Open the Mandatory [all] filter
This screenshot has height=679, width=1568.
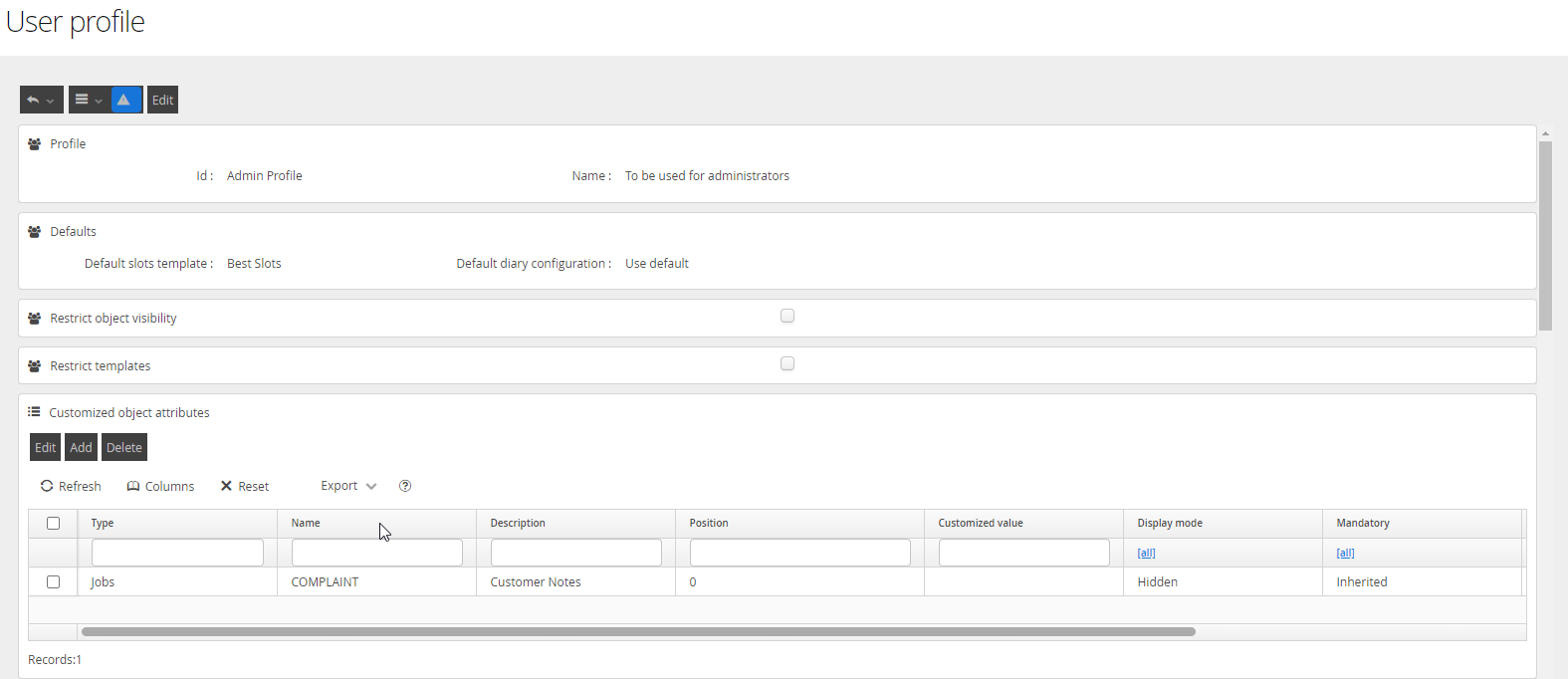click(1345, 553)
